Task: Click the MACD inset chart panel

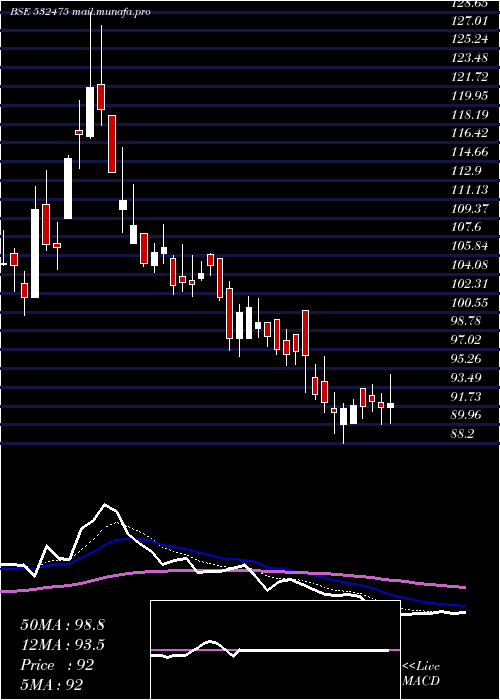Action: click(275, 650)
